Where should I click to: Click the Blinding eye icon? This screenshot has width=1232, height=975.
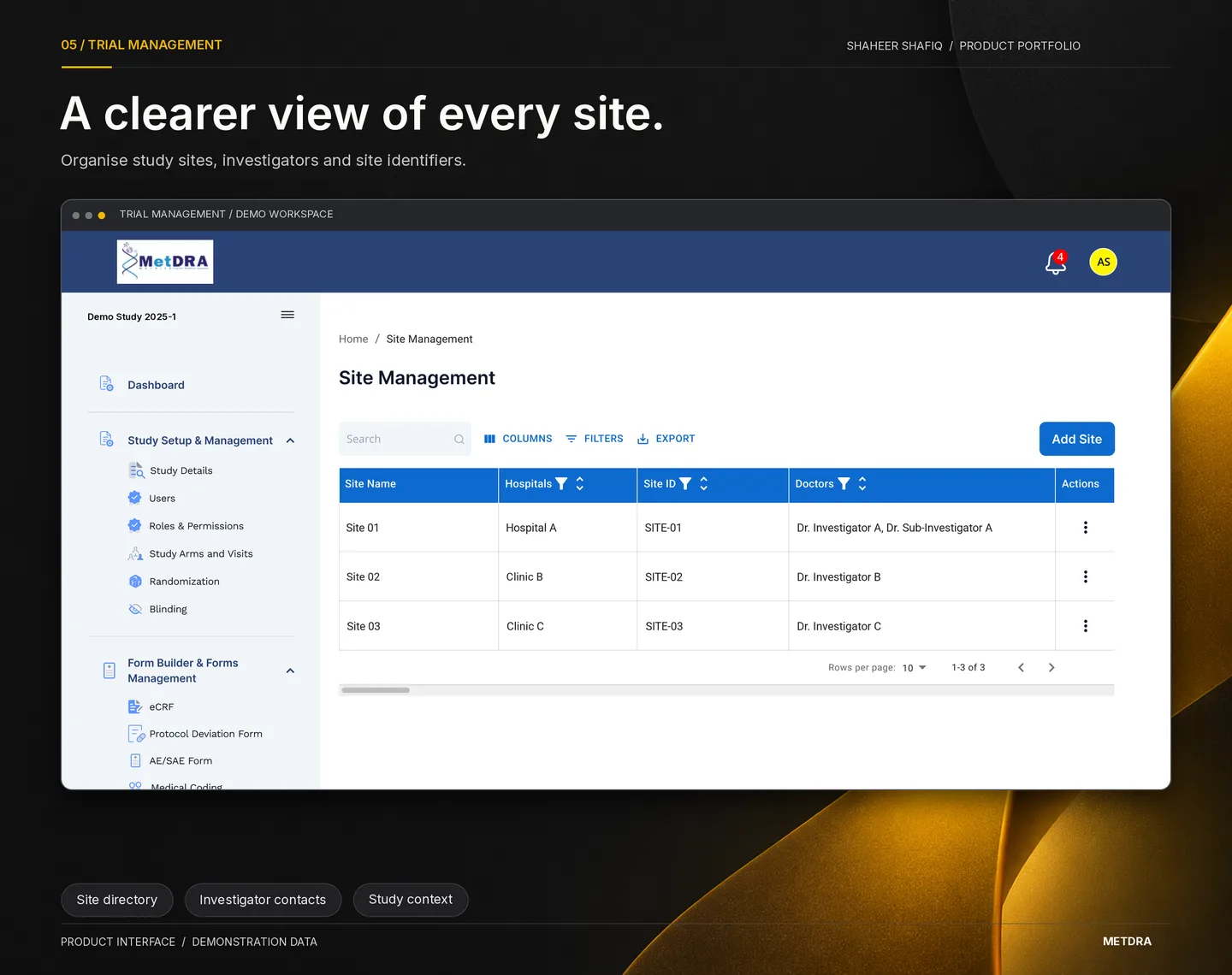135,609
